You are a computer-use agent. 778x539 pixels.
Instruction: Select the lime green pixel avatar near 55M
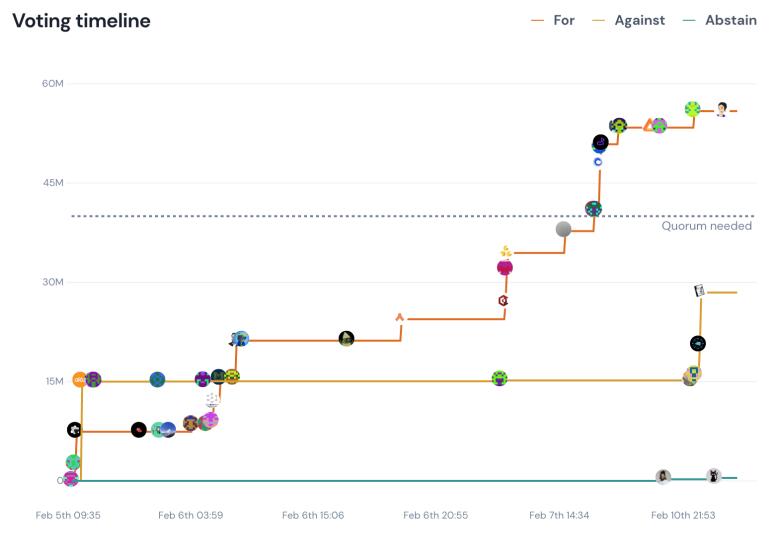[x=692, y=109]
